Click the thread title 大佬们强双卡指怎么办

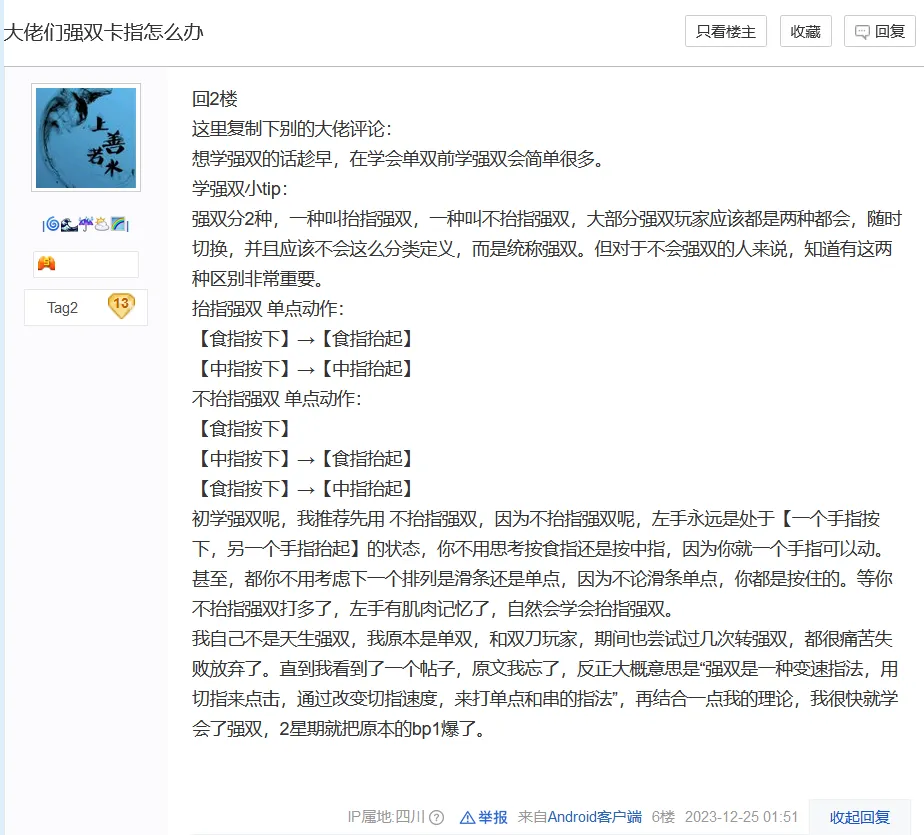pyautogui.click(x=103, y=32)
